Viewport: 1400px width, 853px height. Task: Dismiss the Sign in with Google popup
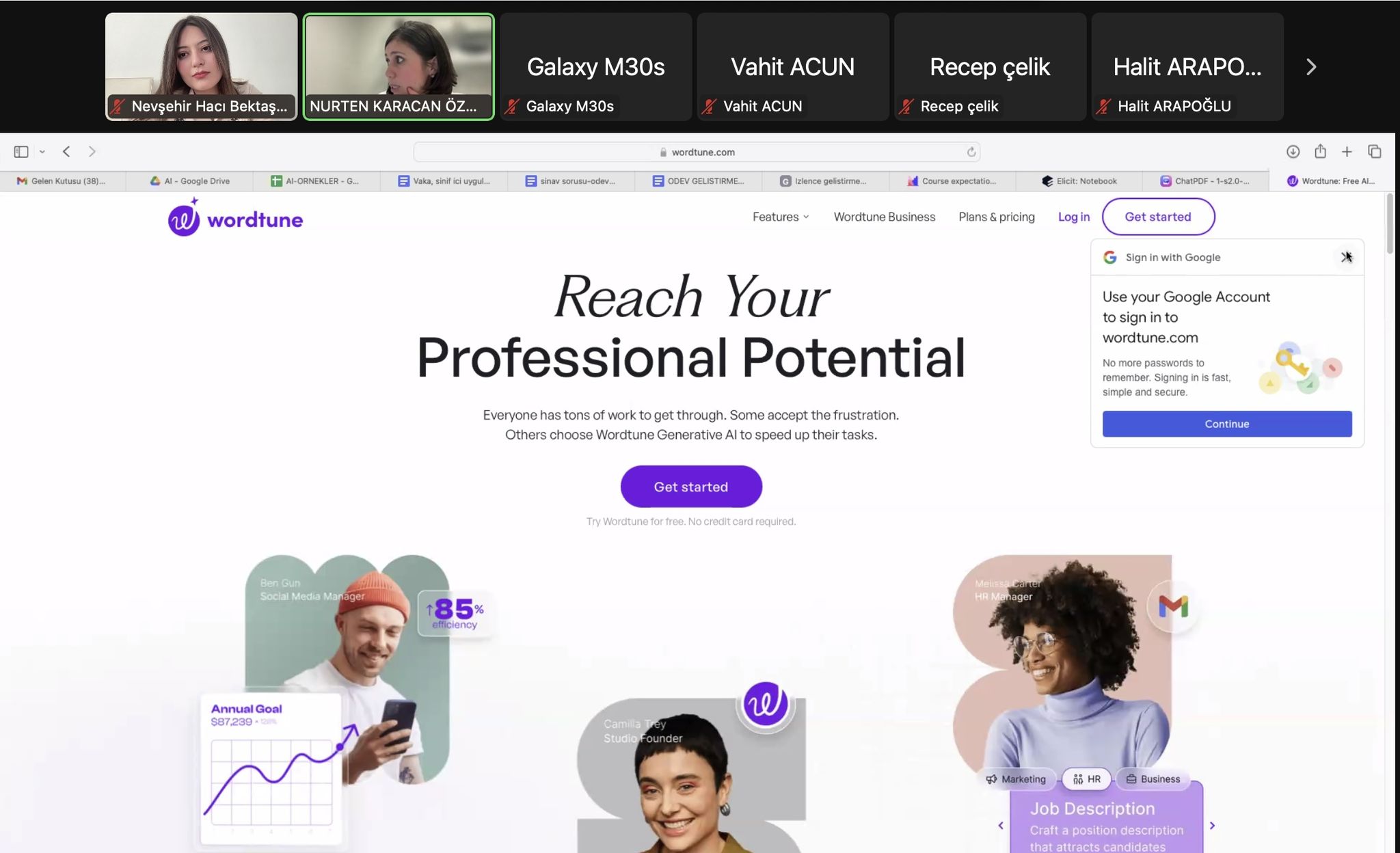pos(1346,257)
